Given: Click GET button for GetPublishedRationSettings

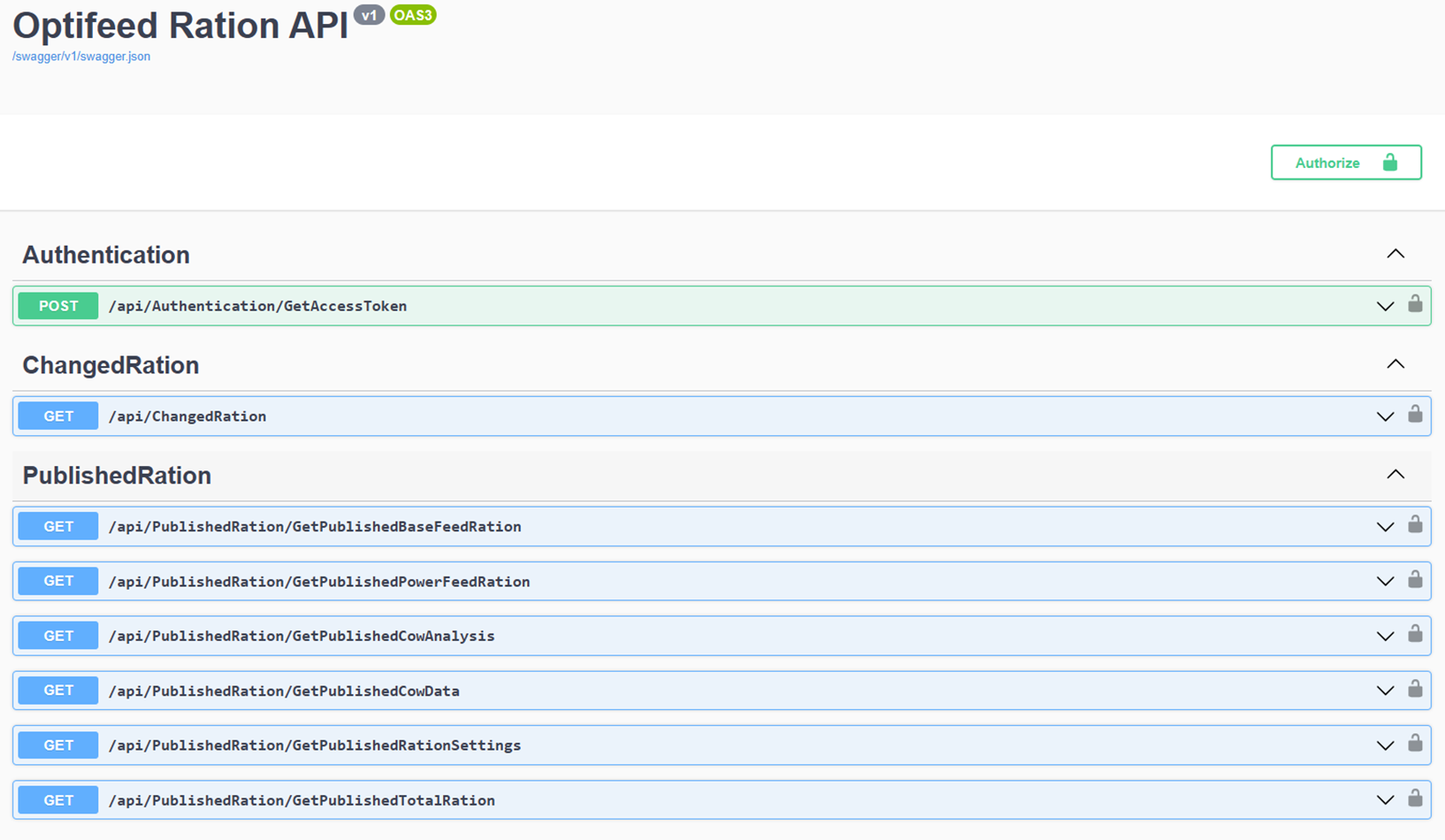Looking at the screenshot, I should click(x=58, y=745).
